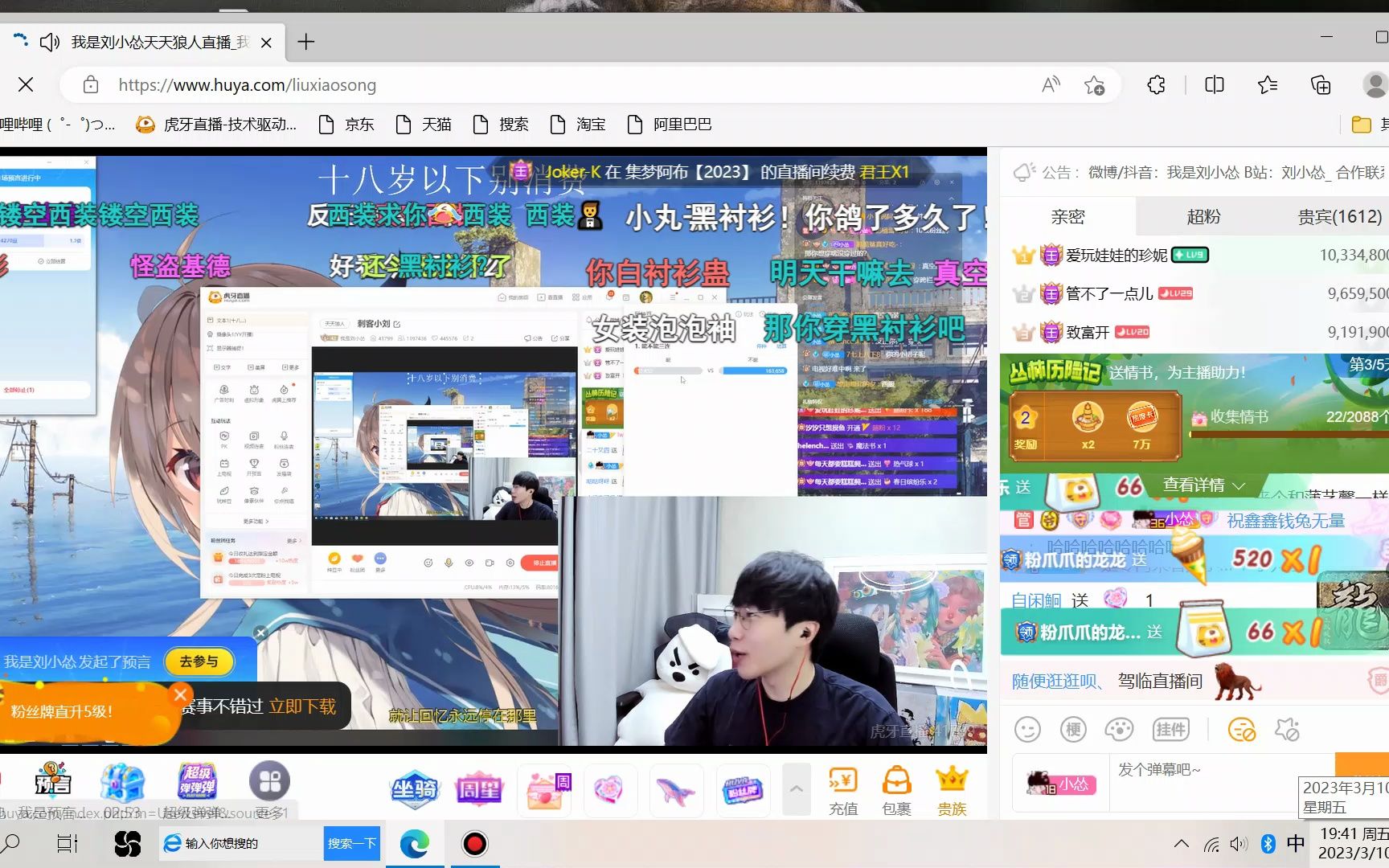Click the tab audio speaker icon

click(50, 42)
